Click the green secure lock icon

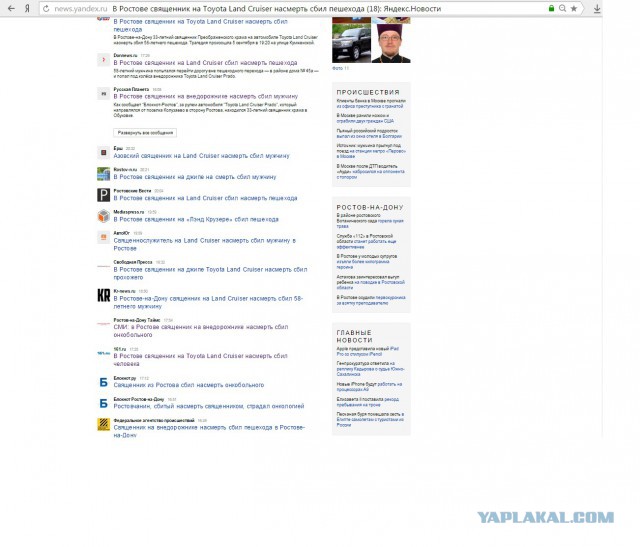tap(551, 8)
